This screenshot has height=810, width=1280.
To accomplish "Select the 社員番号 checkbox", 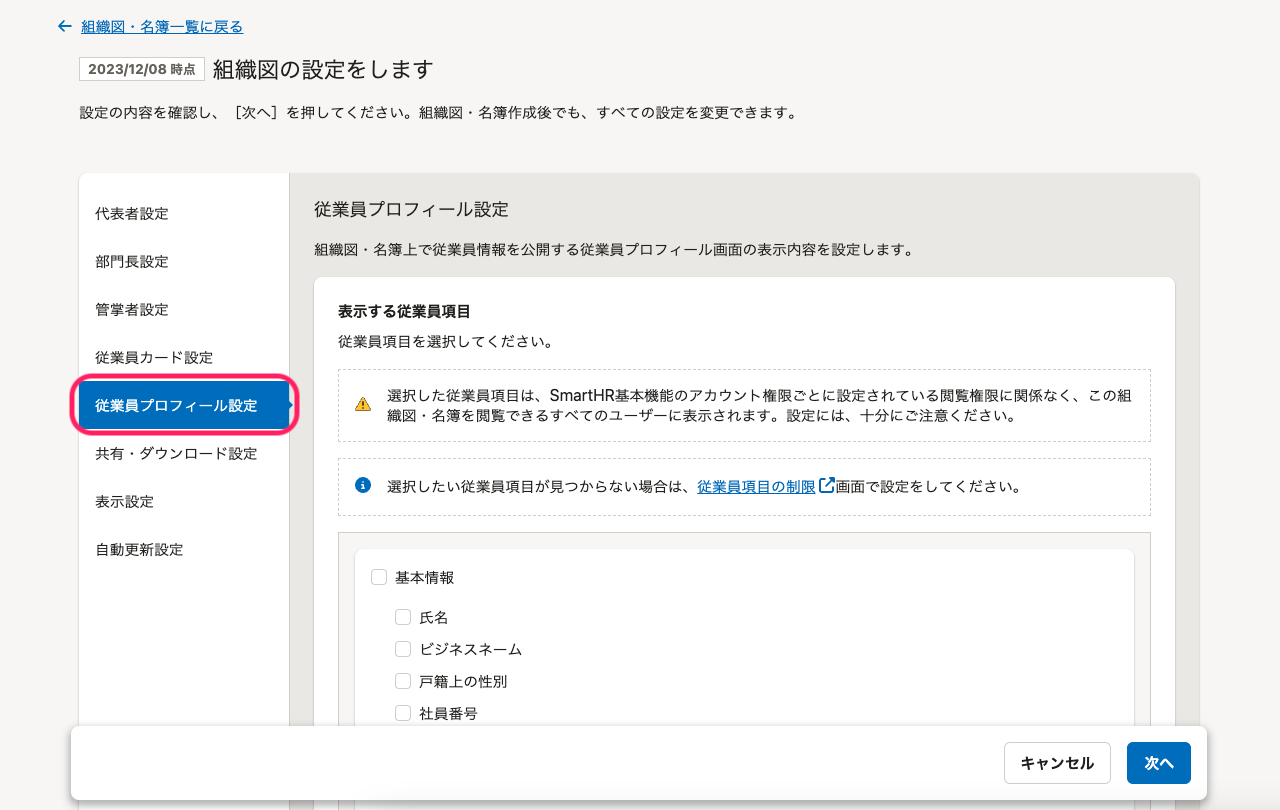I will point(403,713).
